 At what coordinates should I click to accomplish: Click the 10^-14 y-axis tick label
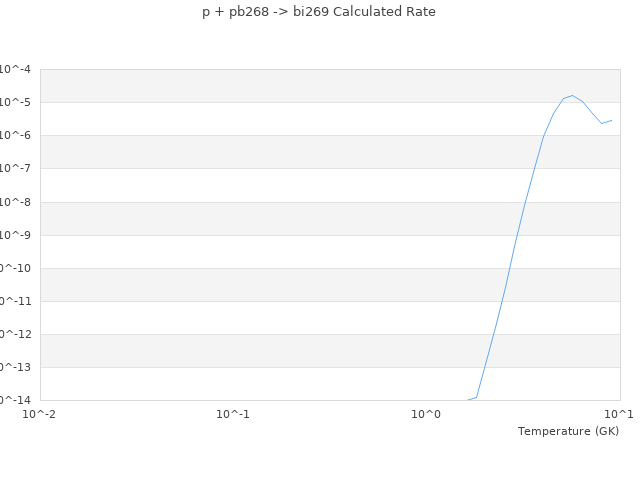click(14, 400)
